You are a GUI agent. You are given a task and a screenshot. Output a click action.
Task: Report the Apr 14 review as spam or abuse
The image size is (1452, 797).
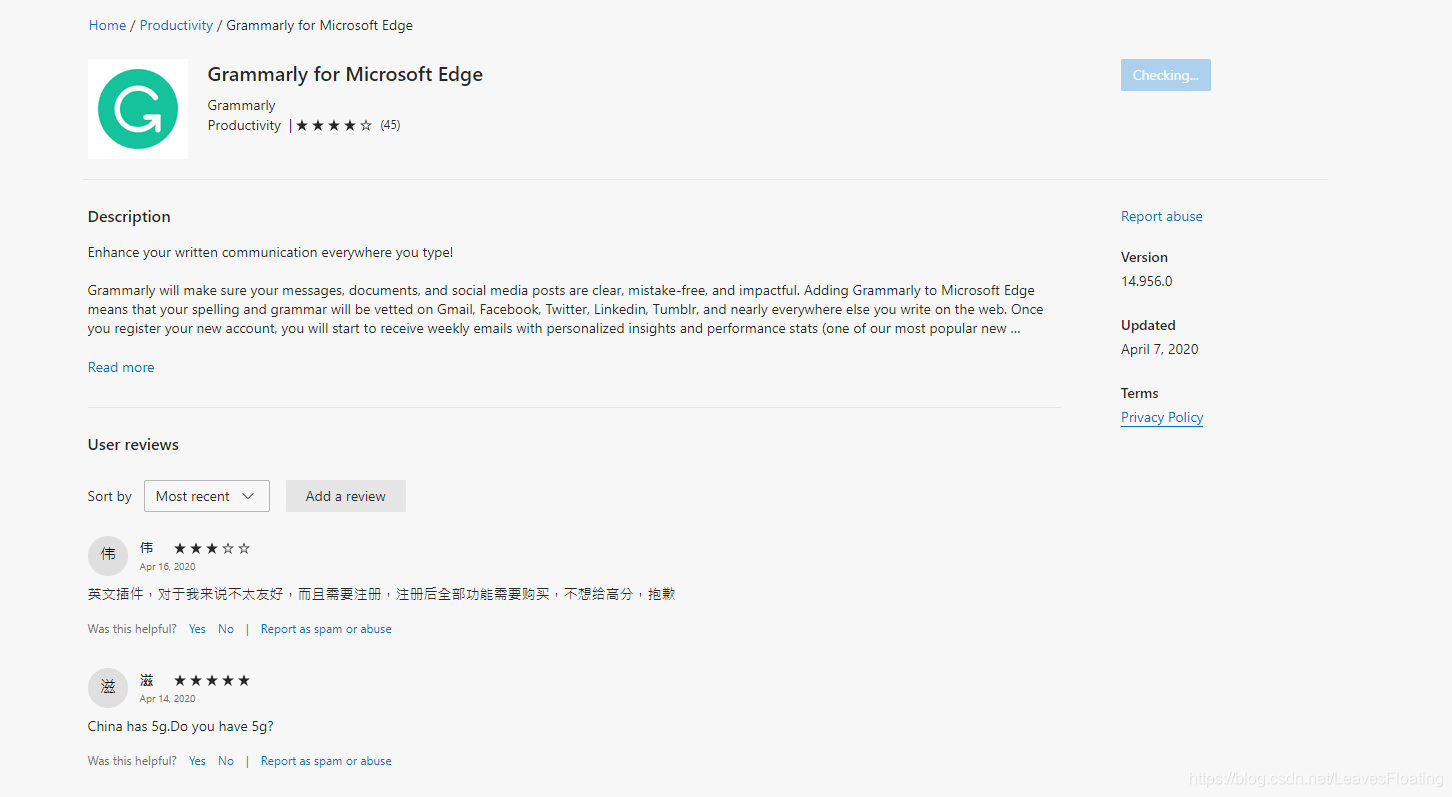[x=326, y=761]
